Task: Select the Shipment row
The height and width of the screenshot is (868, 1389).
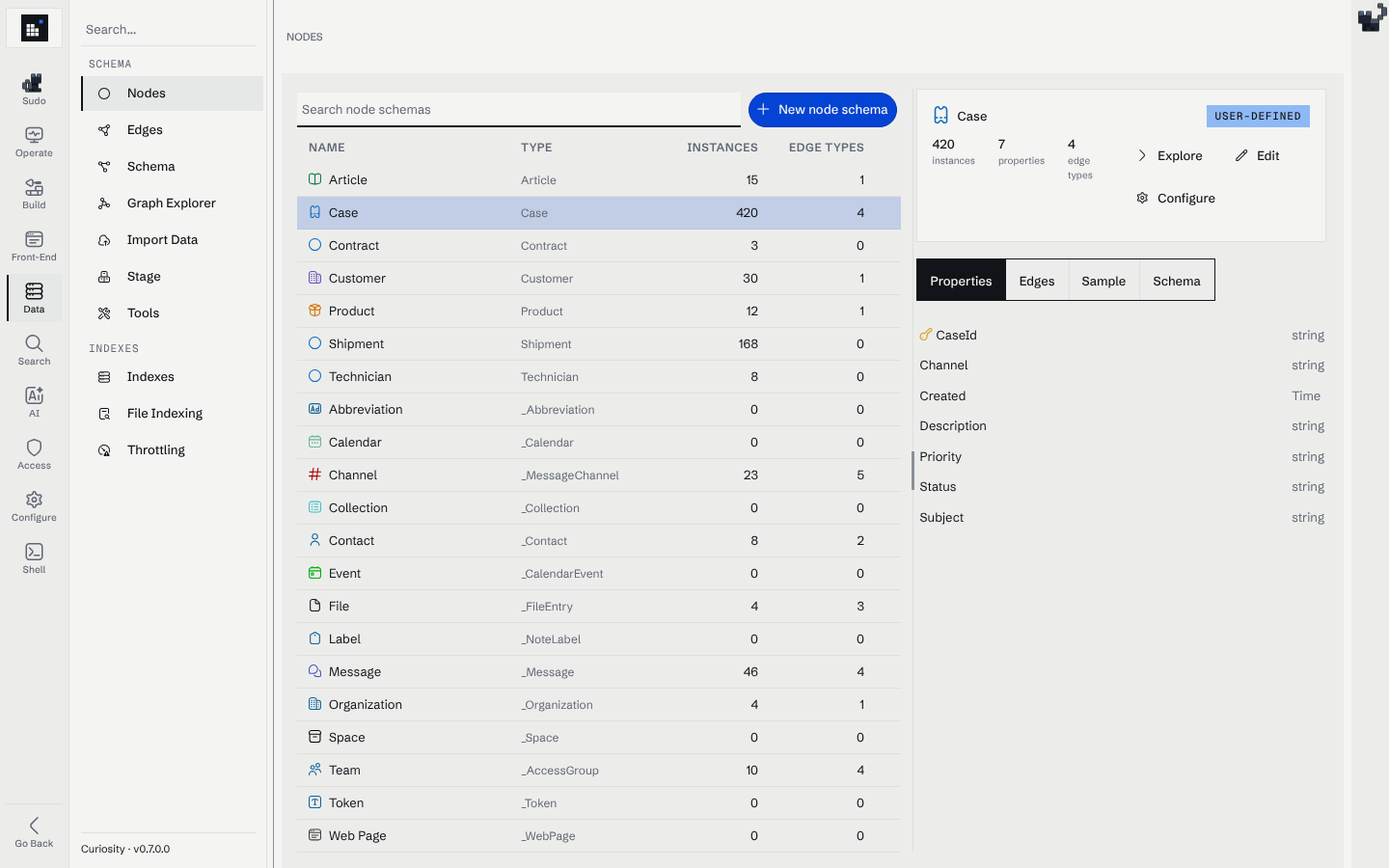Action: tap(599, 344)
